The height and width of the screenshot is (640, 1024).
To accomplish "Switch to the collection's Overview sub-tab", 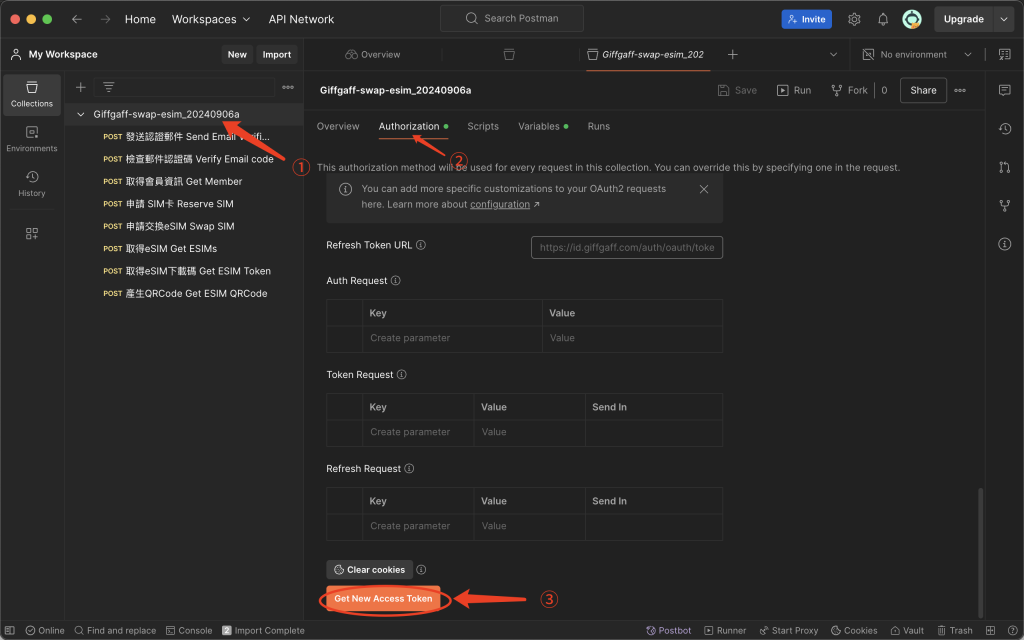I will pos(338,126).
